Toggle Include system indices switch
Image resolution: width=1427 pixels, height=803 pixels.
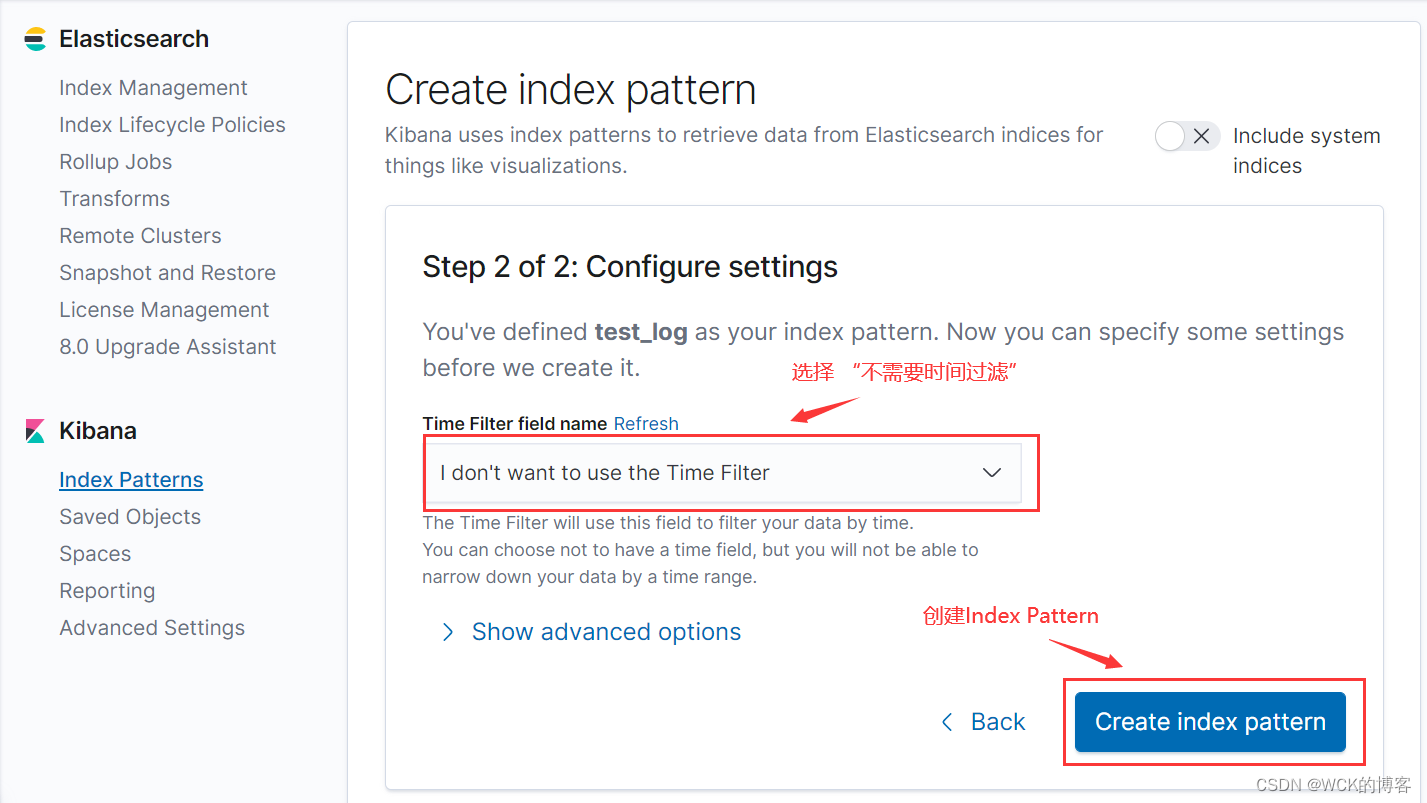(x=1186, y=136)
